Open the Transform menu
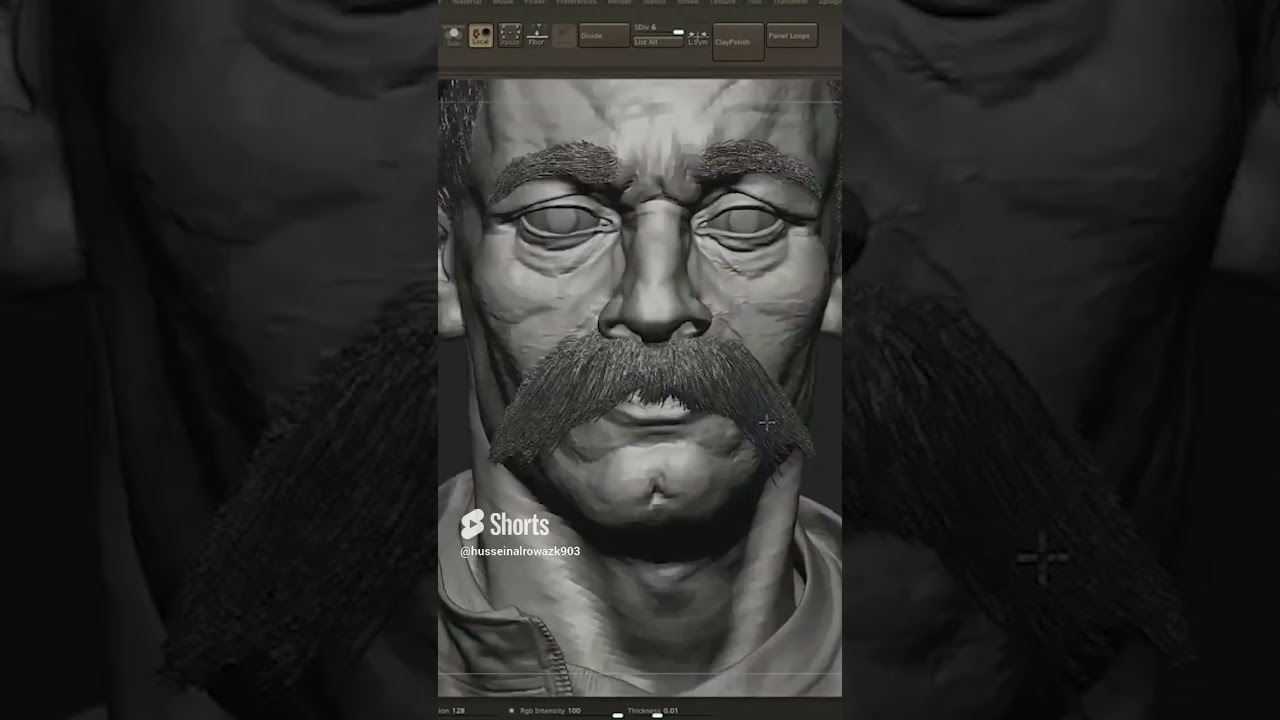 (791, 3)
